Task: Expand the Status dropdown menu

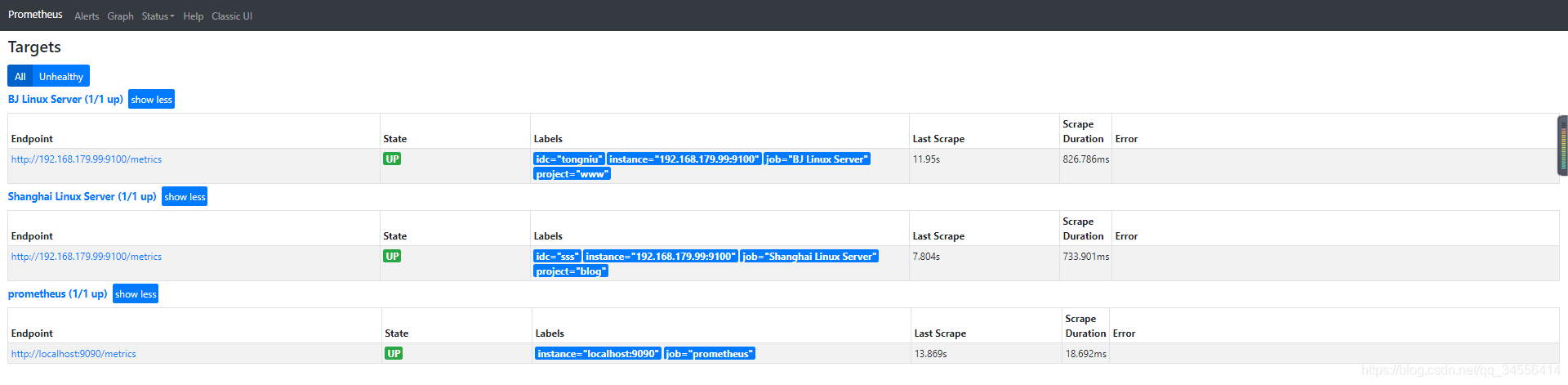Action: (158, 16)
